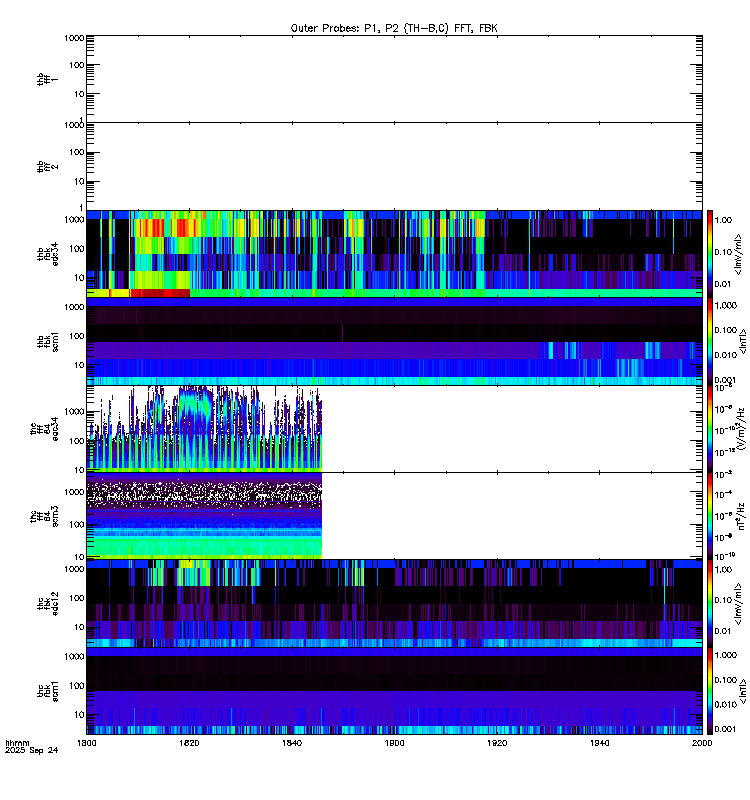750x800 pixels.
Task: Click the '2000' time axis tick label
Action: (702, 743)
